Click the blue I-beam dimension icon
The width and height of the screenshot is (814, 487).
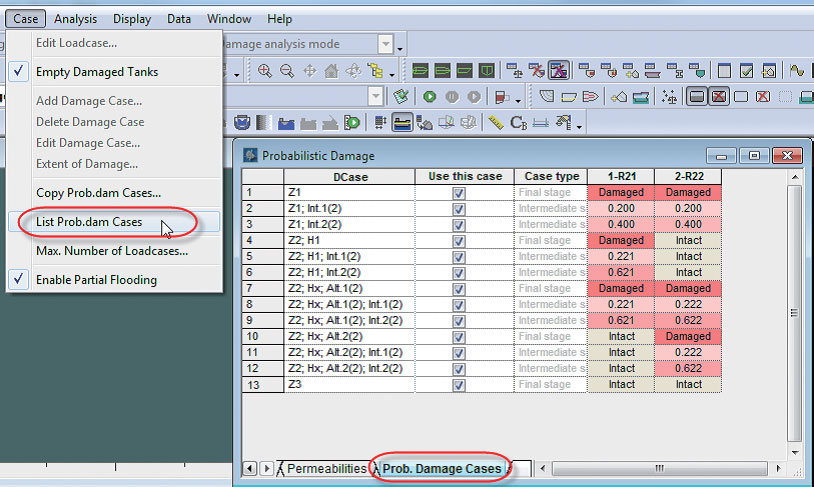pos(540,123)
